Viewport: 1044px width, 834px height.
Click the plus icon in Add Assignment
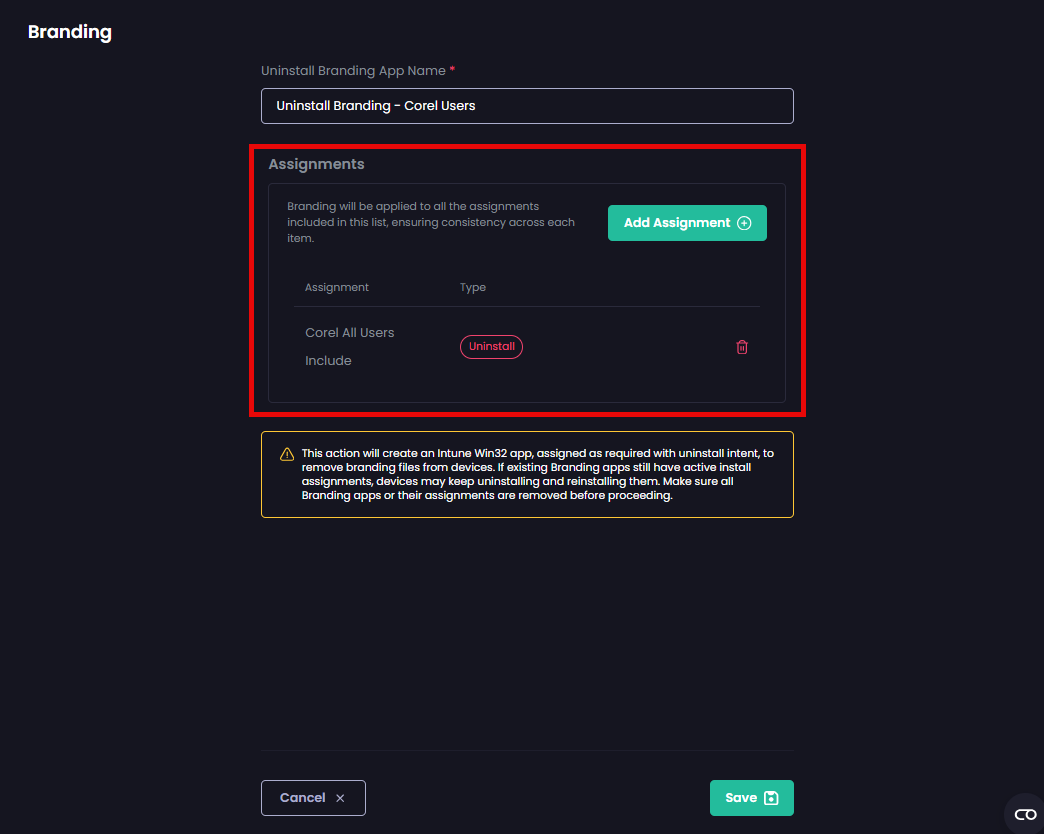click(744, 223)
